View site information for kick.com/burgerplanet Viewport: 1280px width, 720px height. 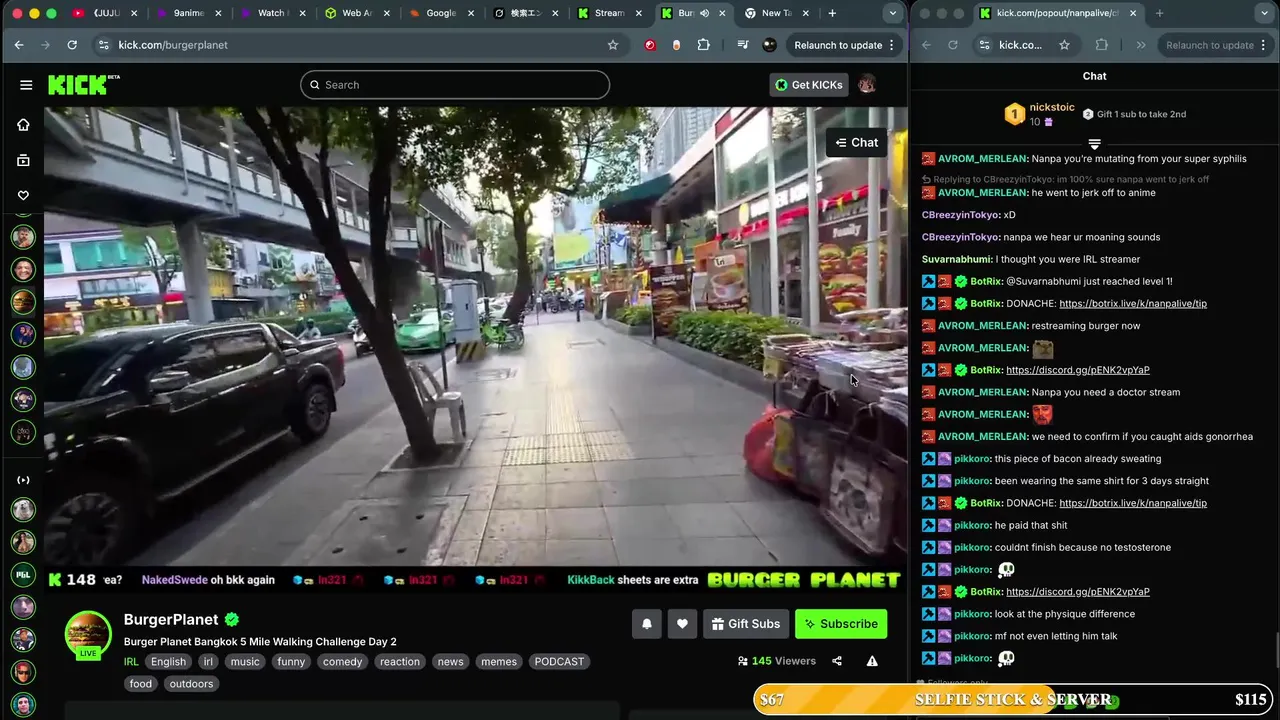(102, 45)
